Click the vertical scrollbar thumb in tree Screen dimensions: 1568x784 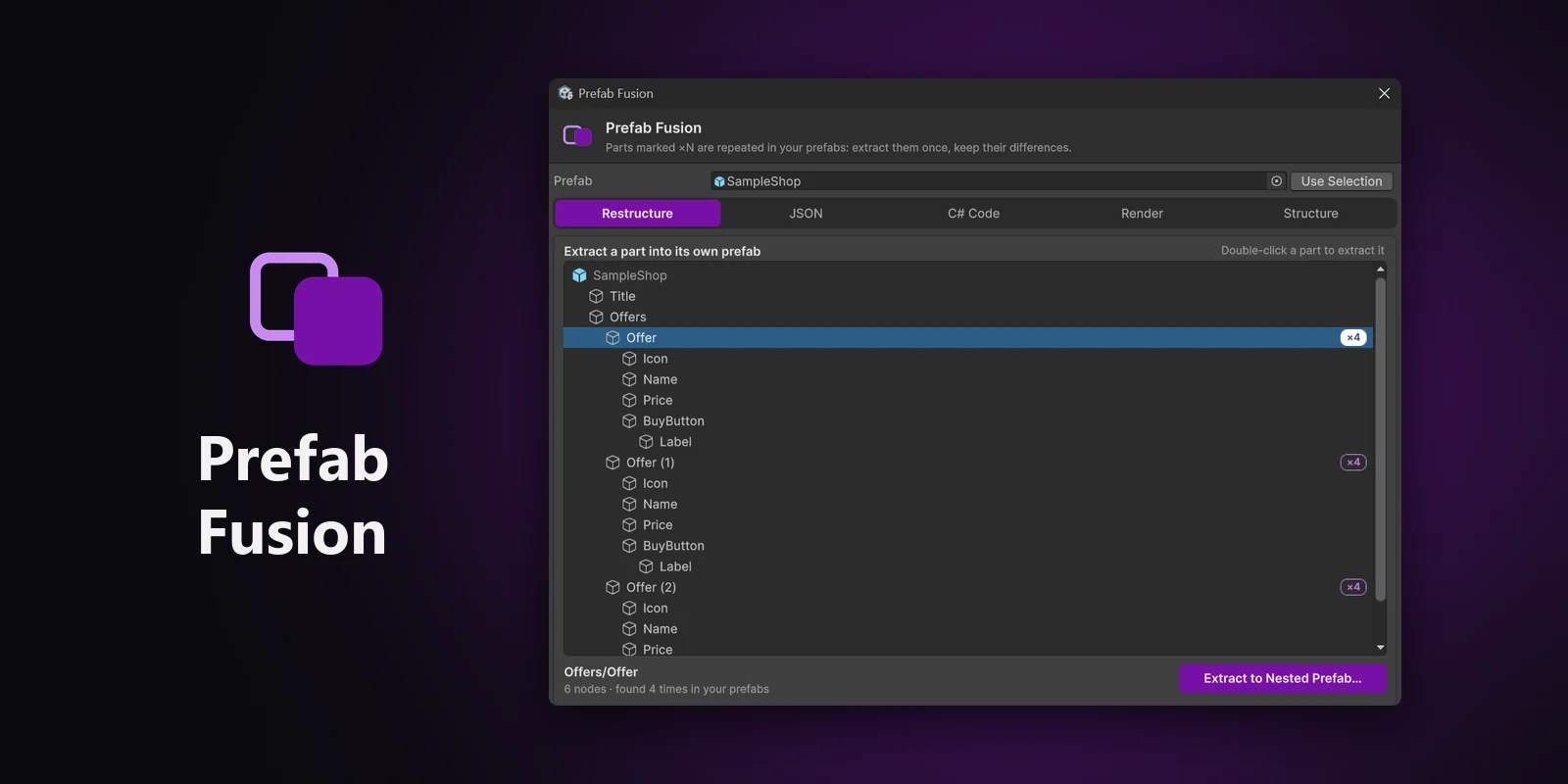pyautogui.click(x=1381, y=439)
